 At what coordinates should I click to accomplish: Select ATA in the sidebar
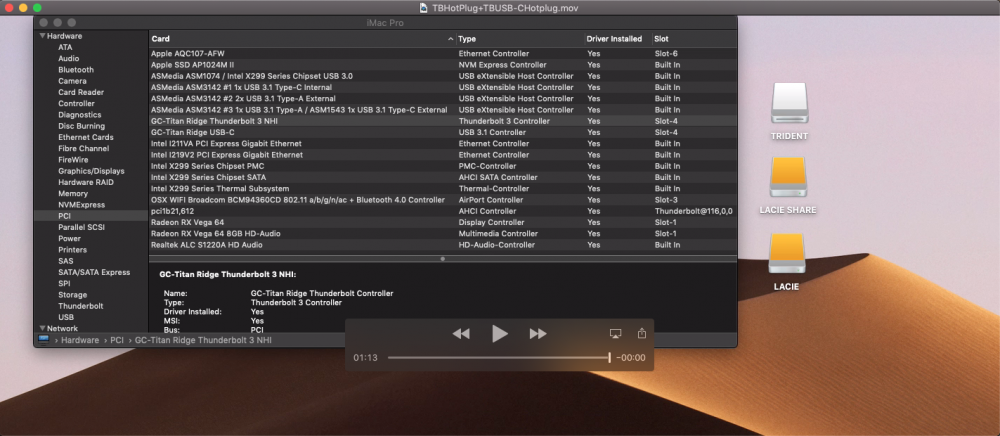pyautogui.click(x=65, y=47)
